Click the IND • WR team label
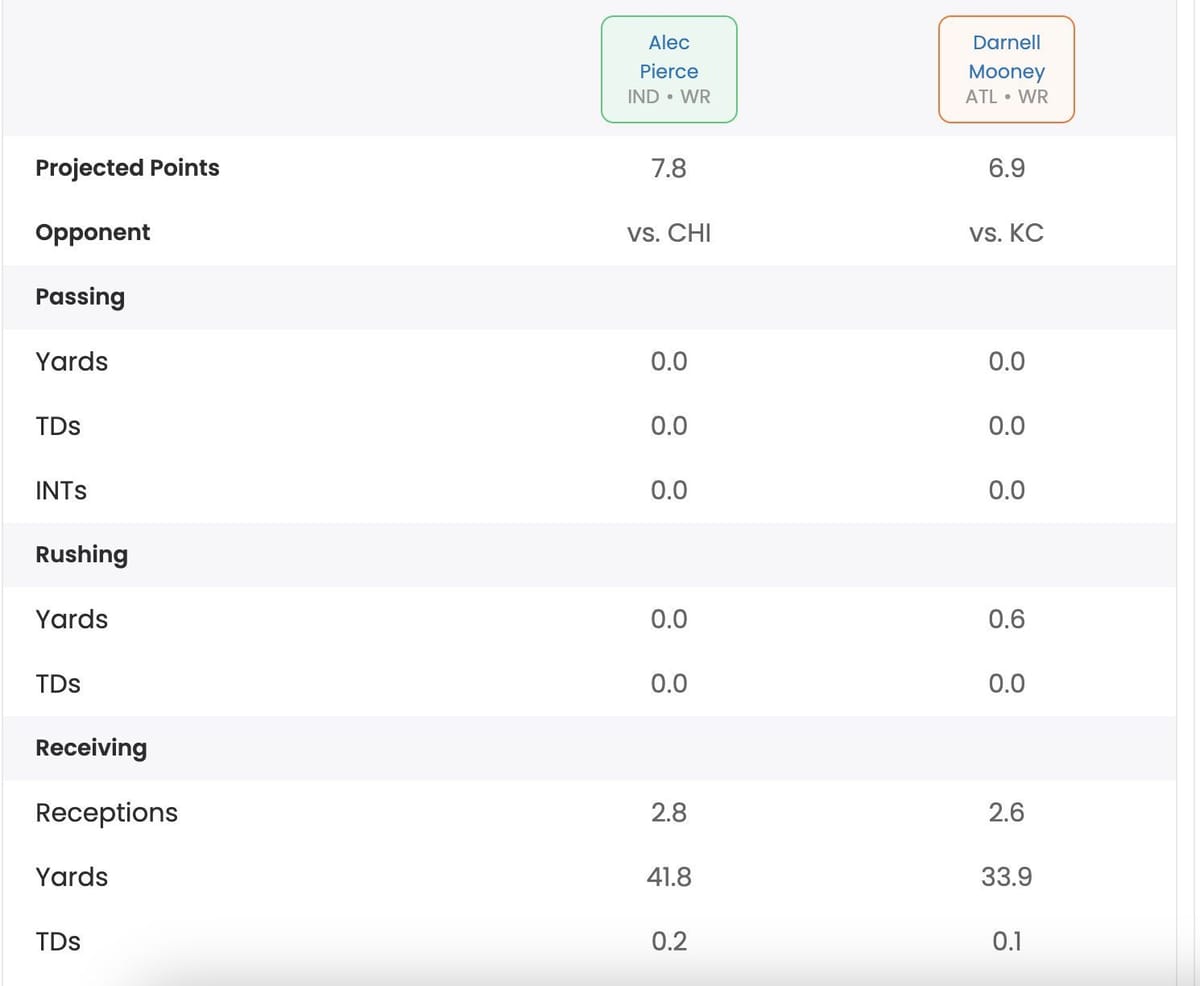Viewport: 1200px width, 986px height. pyautogui.click(x=669, y=97)
